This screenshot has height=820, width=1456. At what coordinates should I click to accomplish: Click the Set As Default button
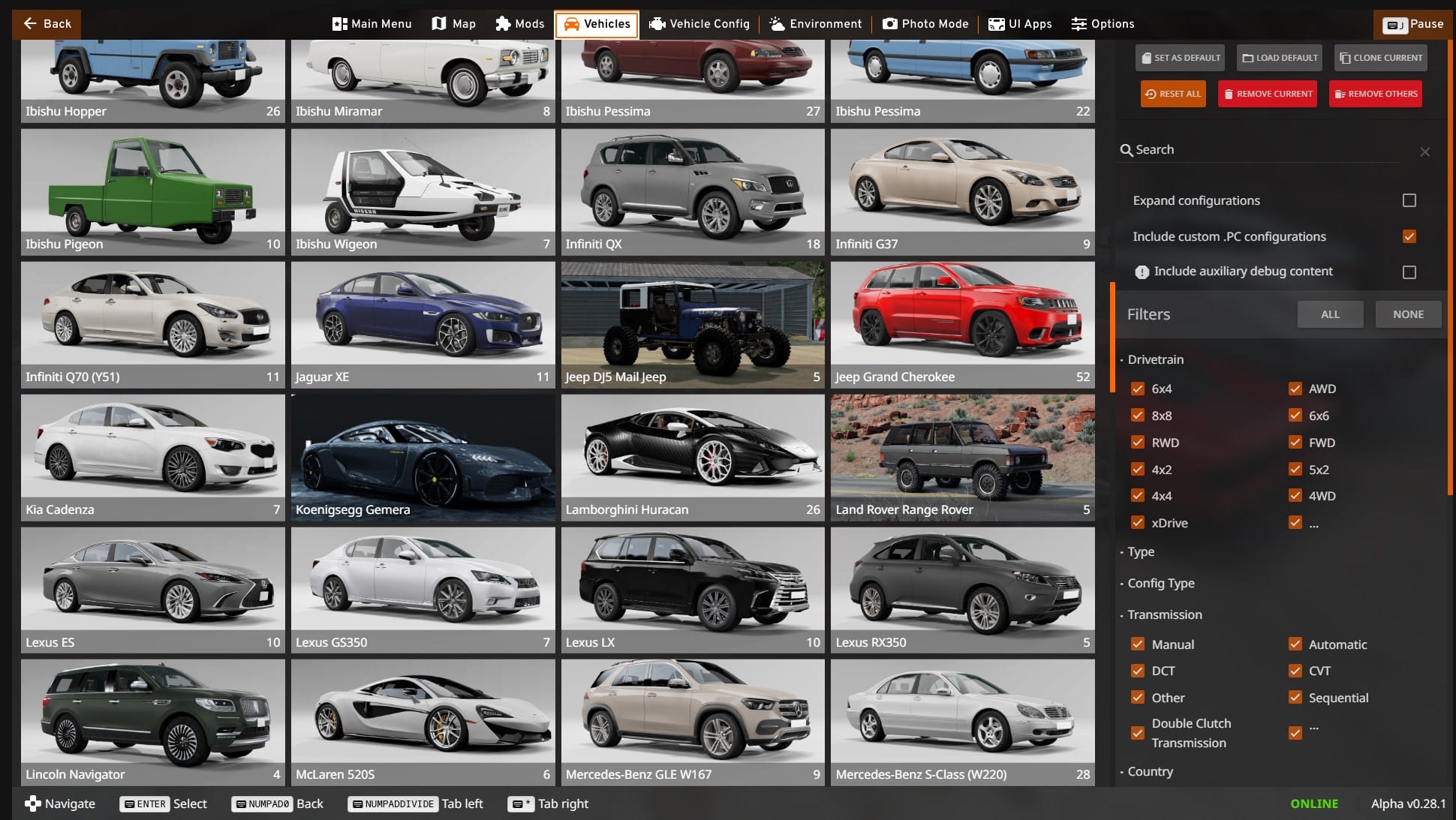click(x=1181, y=58)
